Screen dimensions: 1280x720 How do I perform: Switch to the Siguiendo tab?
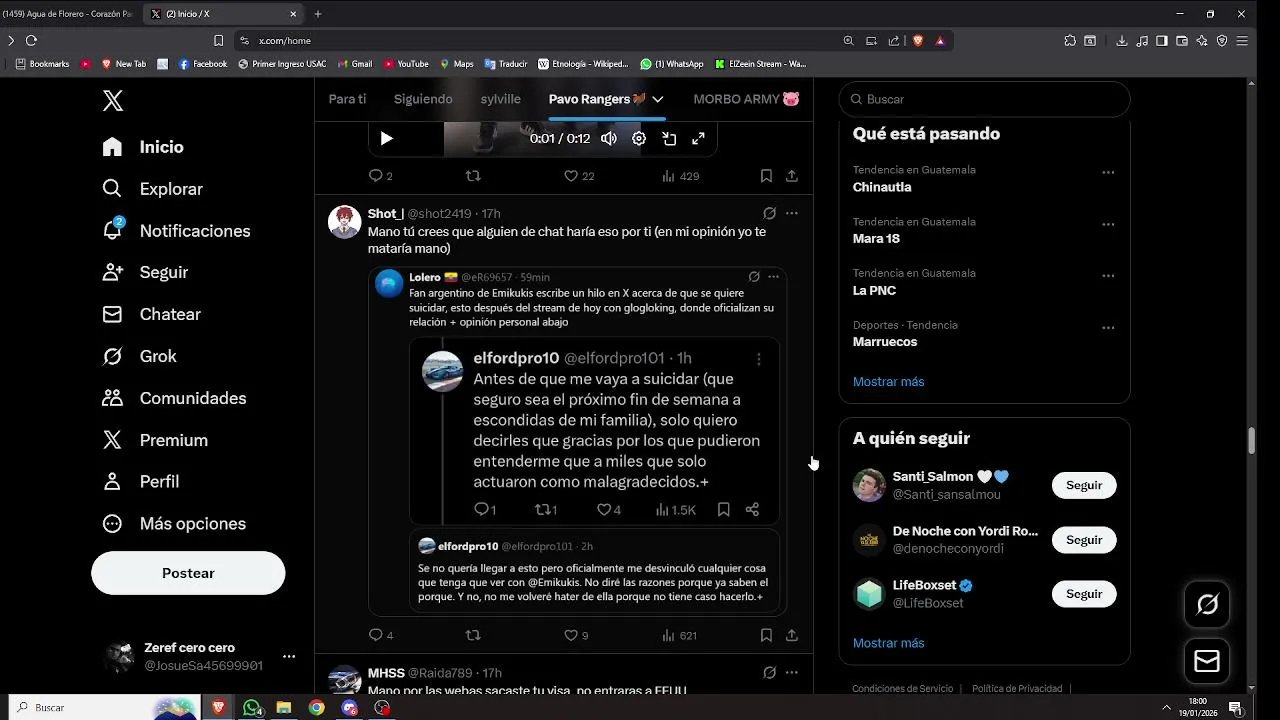pos(423,99)
